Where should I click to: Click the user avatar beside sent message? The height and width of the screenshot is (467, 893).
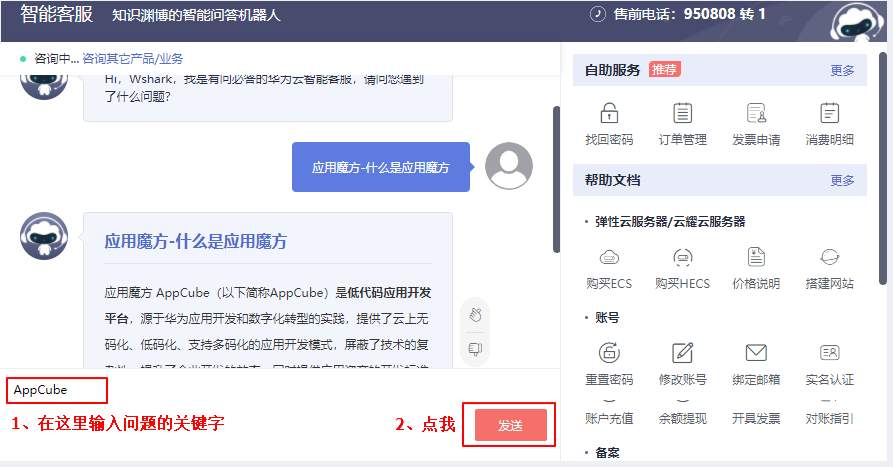coord(509,166)
